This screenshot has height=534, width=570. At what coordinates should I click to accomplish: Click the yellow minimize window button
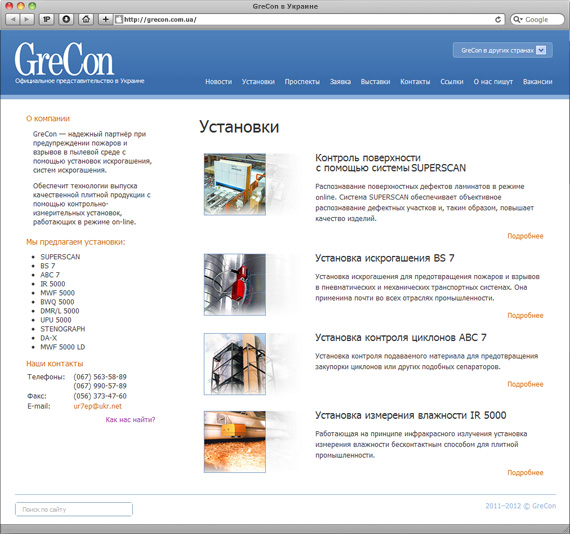(21, 6)
